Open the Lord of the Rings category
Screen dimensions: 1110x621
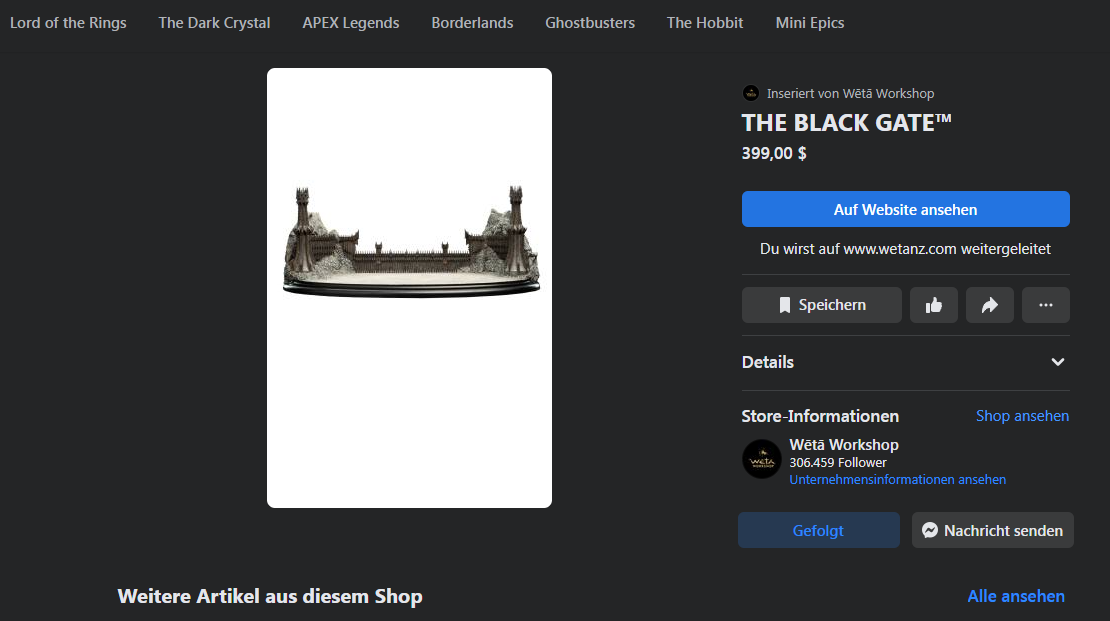68,23
